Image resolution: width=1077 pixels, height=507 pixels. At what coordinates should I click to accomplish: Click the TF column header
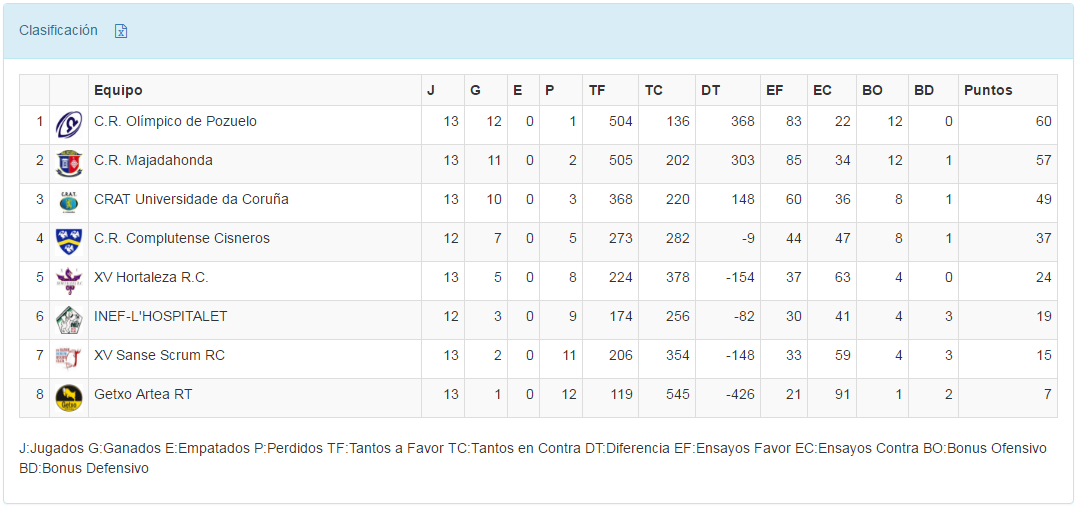click(597, 90)
